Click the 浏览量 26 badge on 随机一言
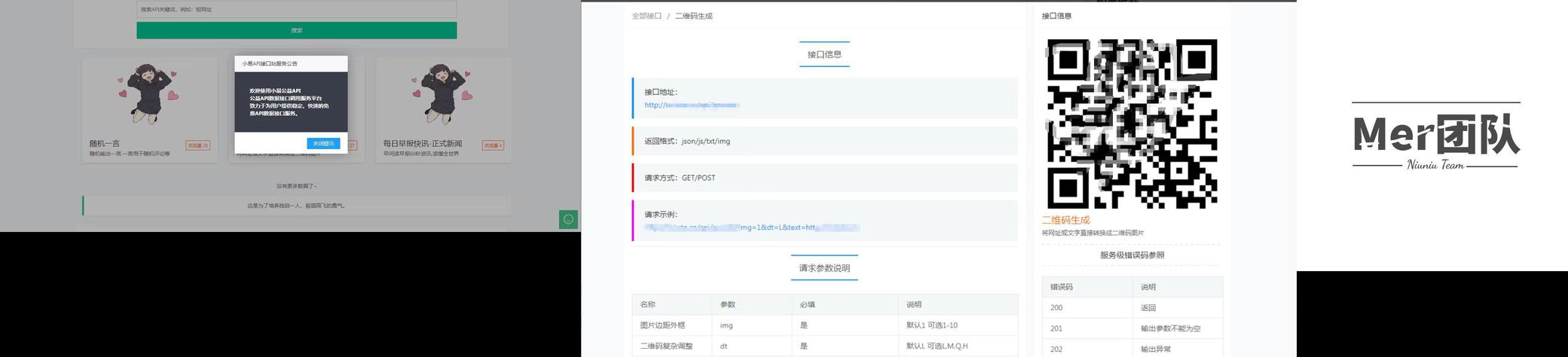1568x357 pixels. [197, 145]
